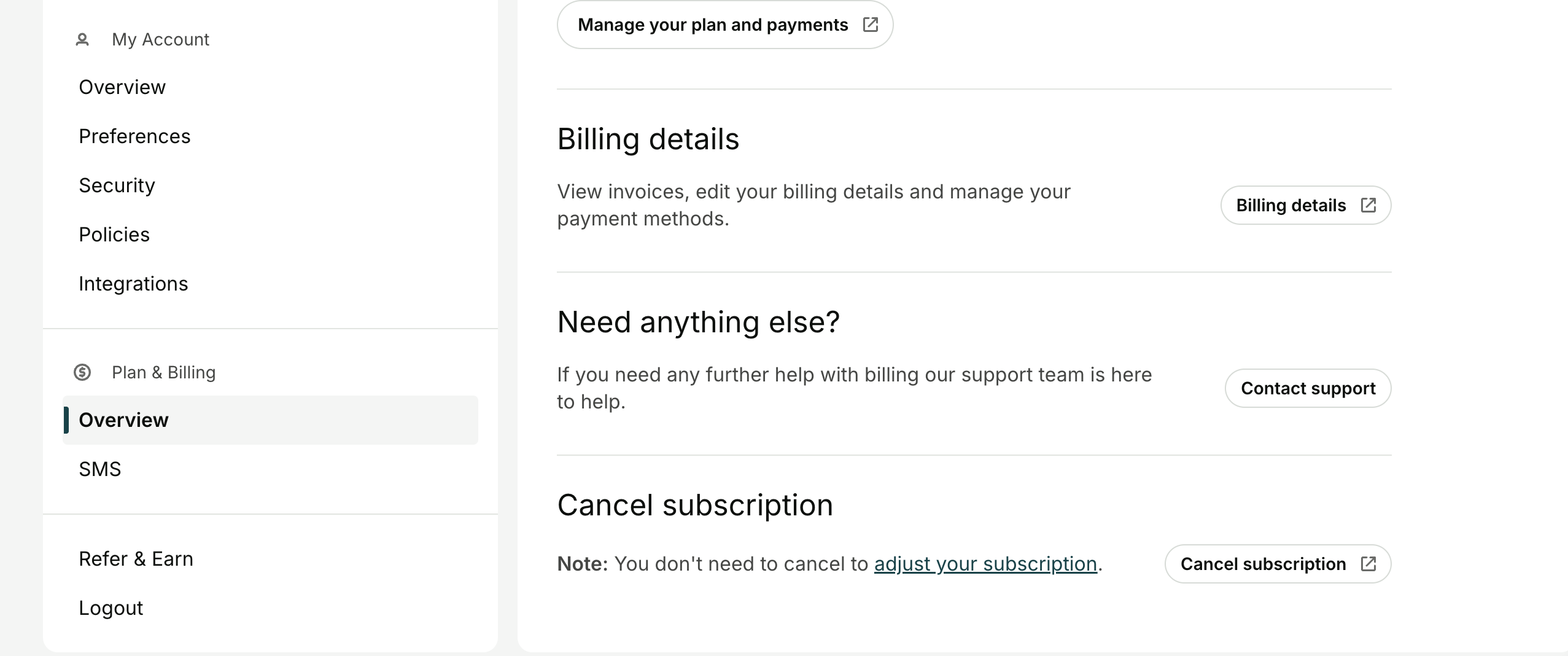Image resolution: width=1568 pixels, height=656 pixels.
Task: Click external-link icon in Billing details button
Action: coord(1368,205)
